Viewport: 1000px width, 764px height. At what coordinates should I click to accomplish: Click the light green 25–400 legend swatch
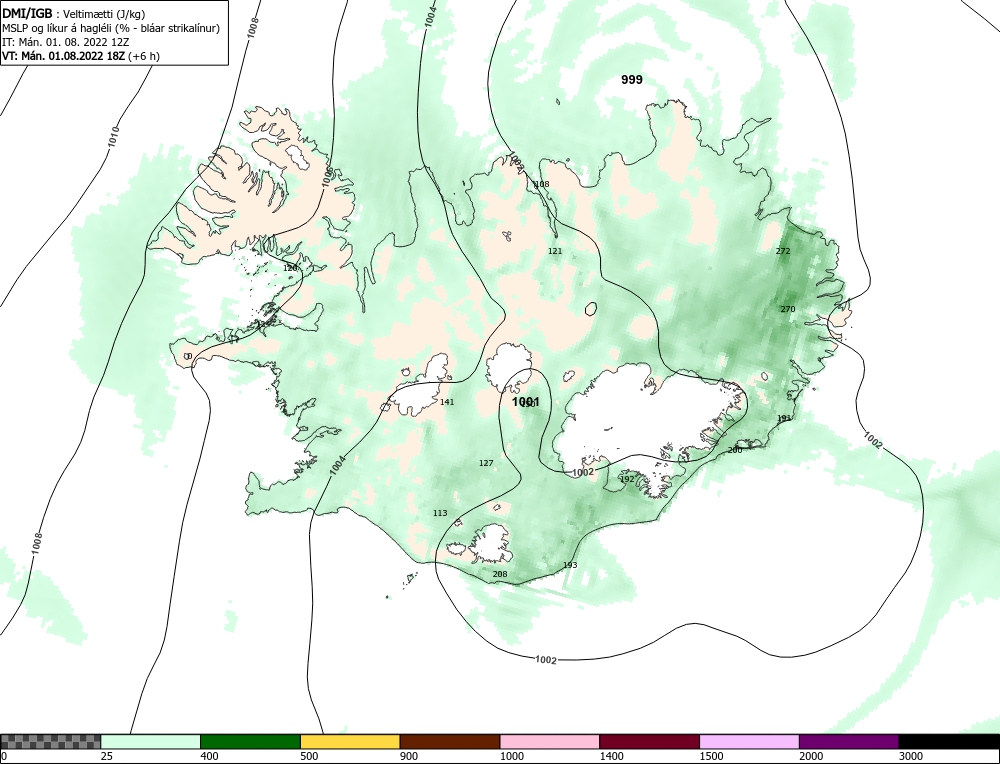pyautogui.click(x=151, y=742)
